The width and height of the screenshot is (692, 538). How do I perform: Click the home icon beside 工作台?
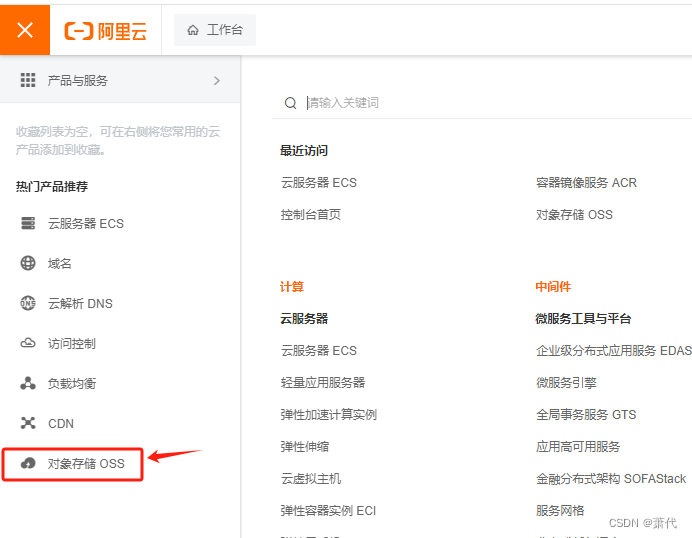(193, 30)
